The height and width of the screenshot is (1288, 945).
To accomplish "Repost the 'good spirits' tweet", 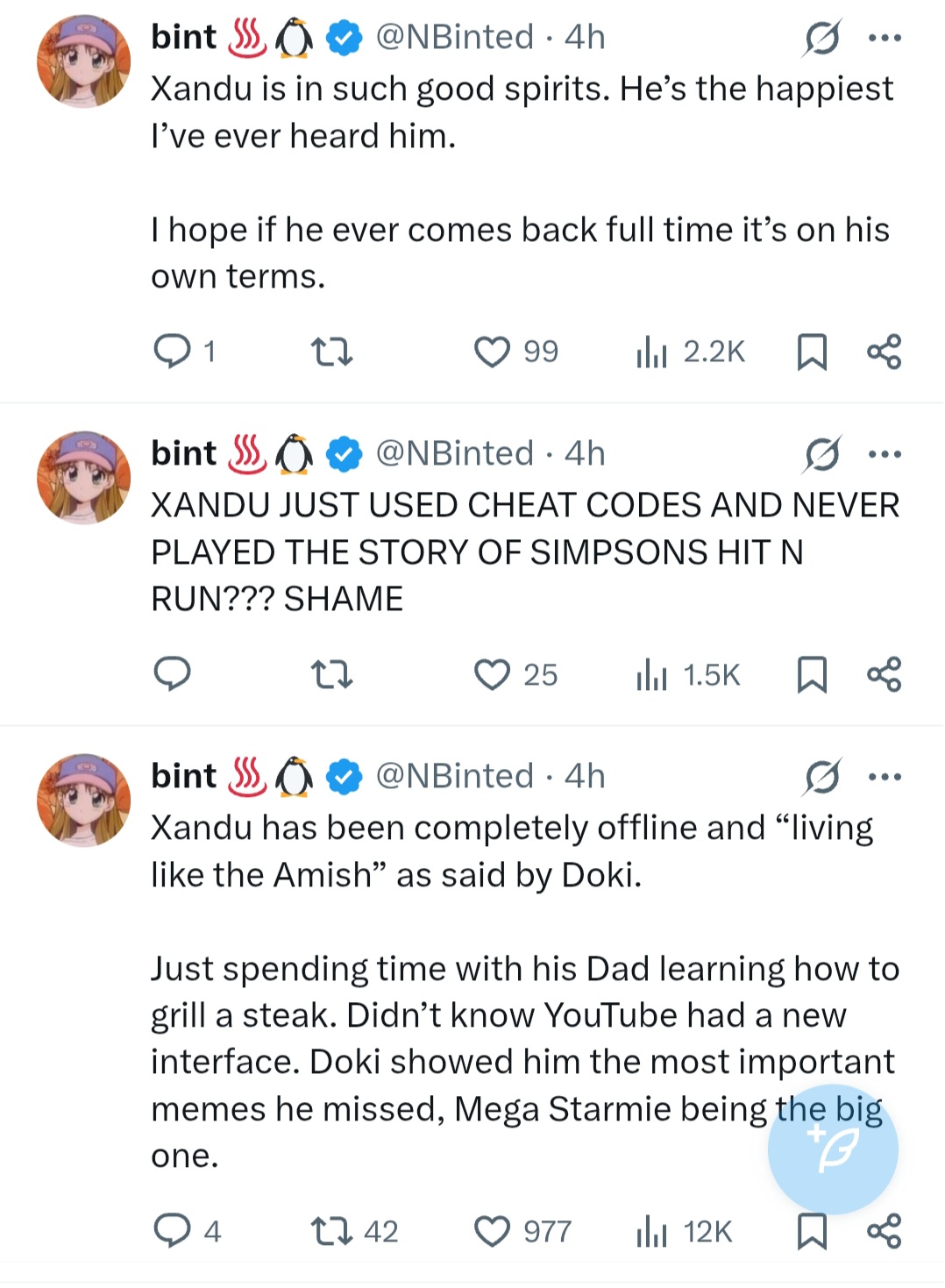I will pos(332,352).
